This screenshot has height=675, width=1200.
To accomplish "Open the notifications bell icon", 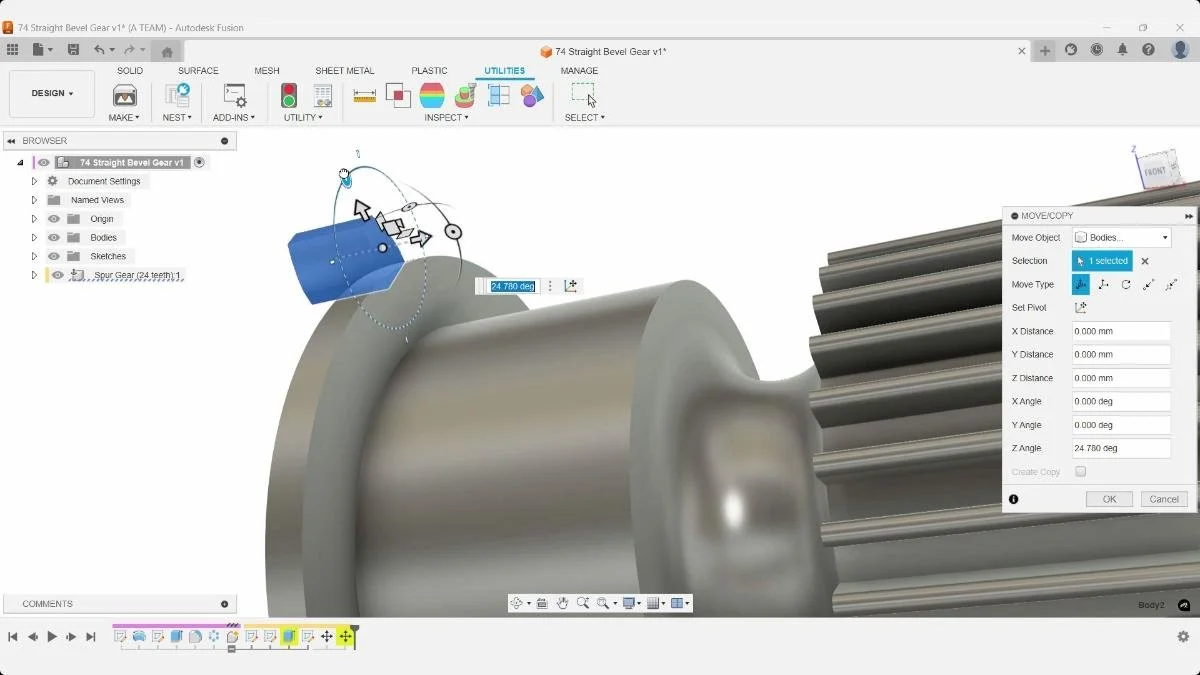I will [x=1123, y=49].
